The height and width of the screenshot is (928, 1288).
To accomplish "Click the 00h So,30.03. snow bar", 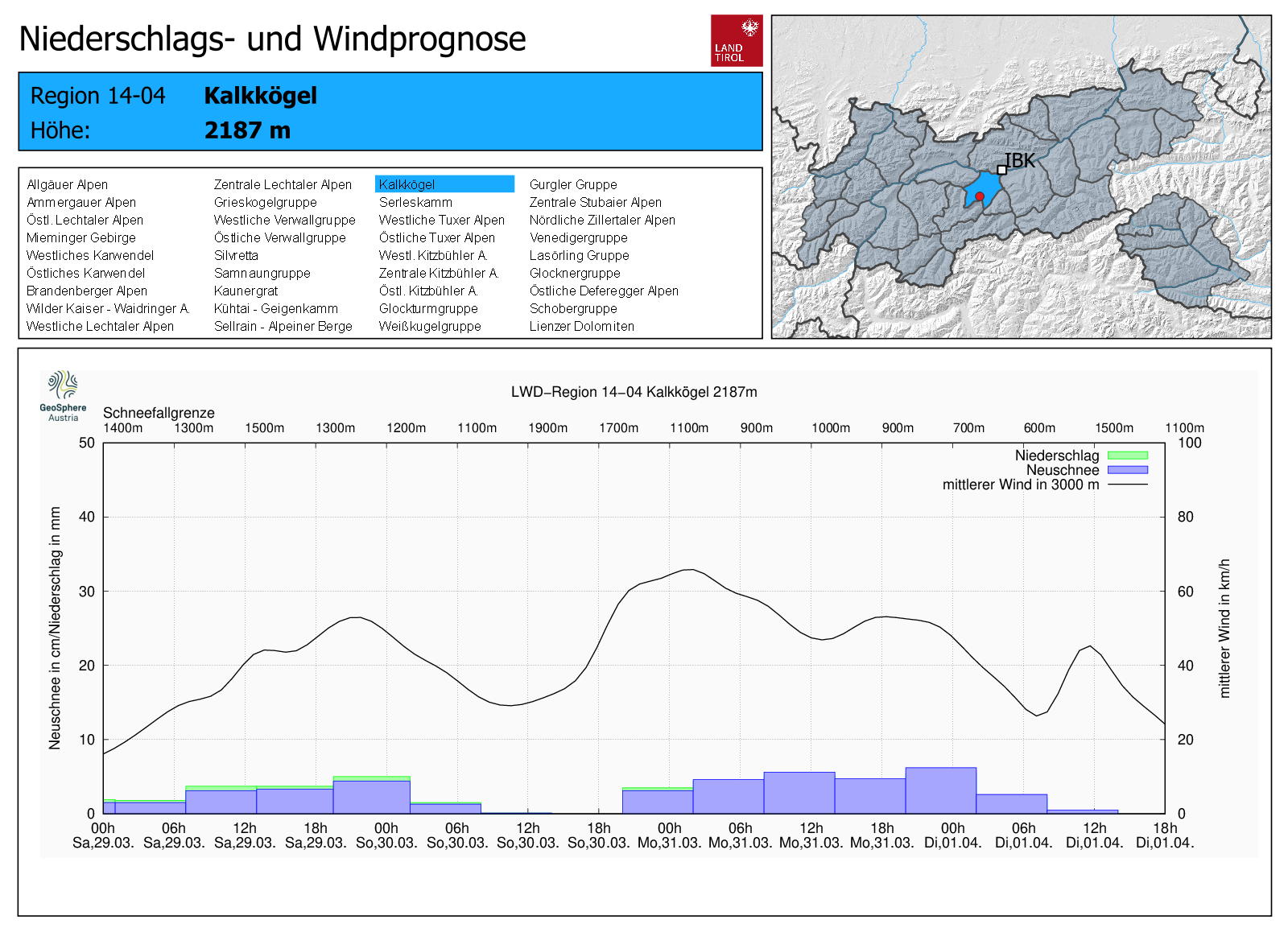I will (371, 796).
